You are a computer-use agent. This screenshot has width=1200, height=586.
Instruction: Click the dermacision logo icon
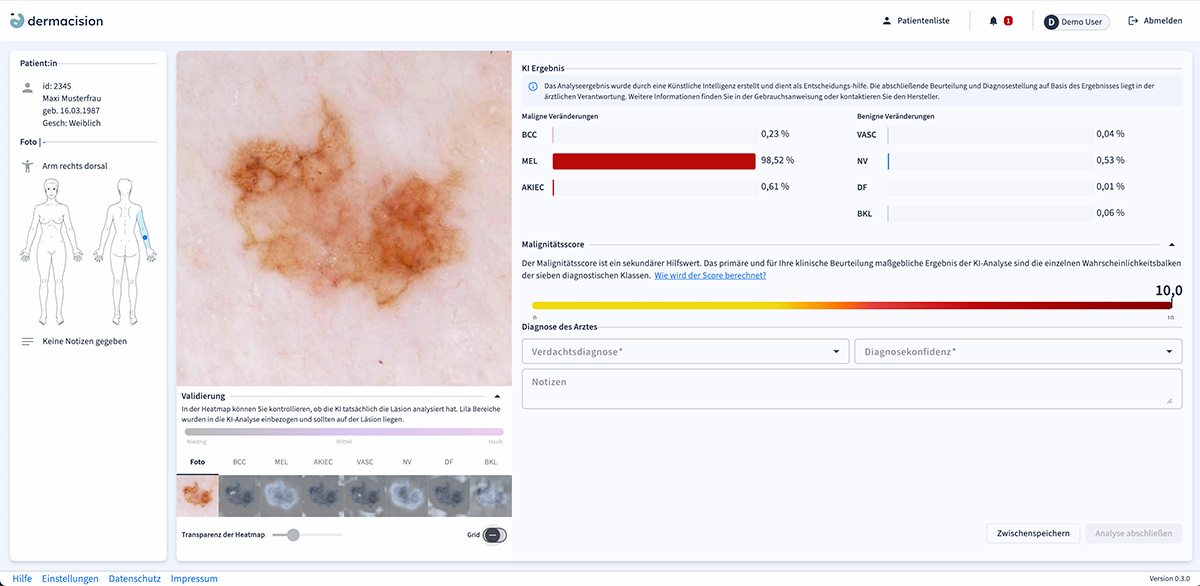click(x=17, y=20)
